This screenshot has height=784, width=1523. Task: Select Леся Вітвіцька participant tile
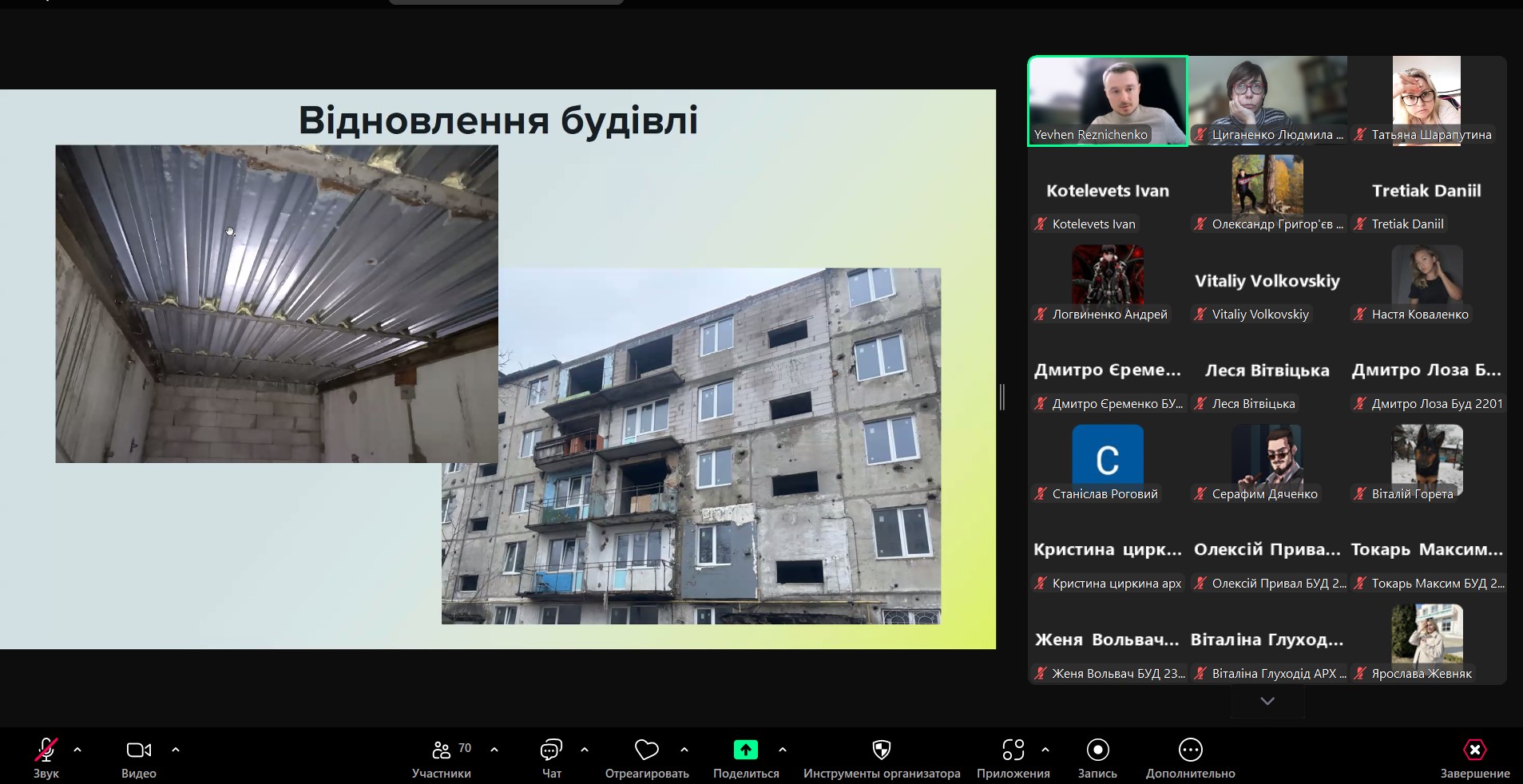(1267, 370)
